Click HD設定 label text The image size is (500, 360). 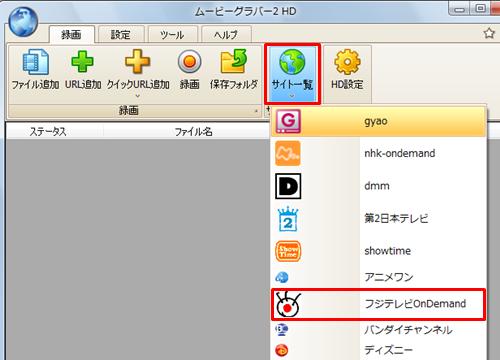click(347, 85)
